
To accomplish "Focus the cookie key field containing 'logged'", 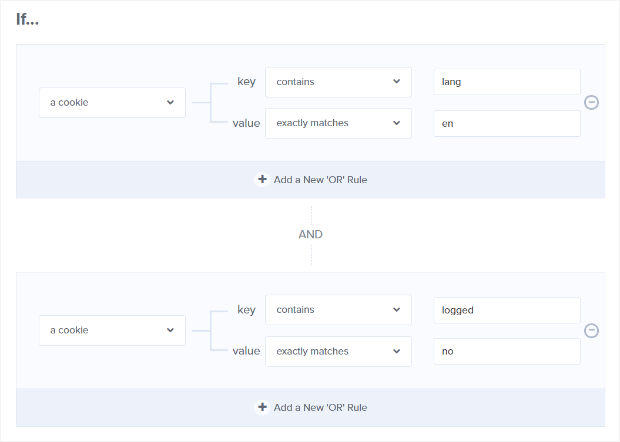I will pos(507,310).
